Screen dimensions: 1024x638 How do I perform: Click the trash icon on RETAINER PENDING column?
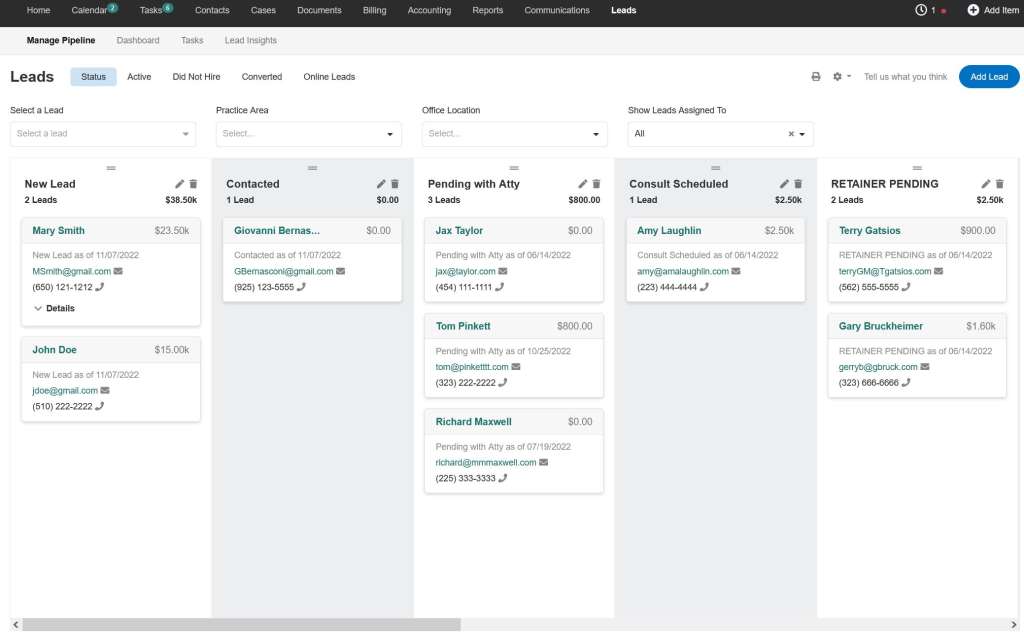(999, 183)
